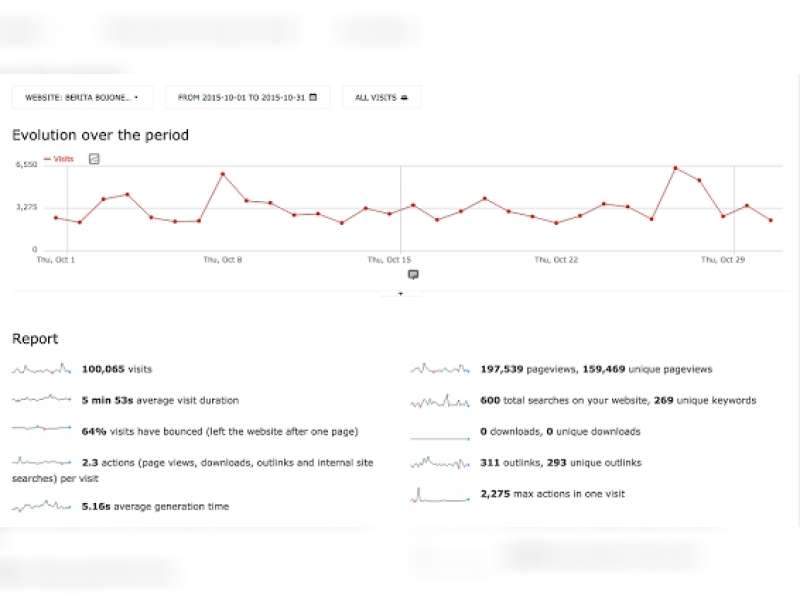Click the site searches sparkline
800x600 pixels.
440,400
